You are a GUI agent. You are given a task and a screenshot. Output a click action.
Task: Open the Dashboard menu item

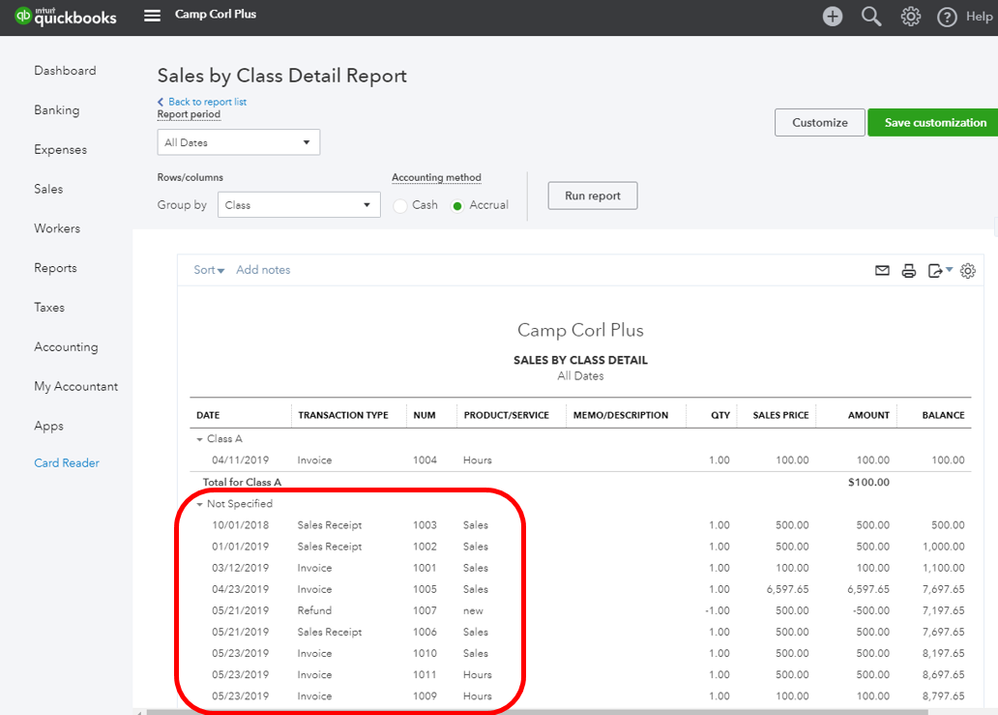click(x=66, y=71)
